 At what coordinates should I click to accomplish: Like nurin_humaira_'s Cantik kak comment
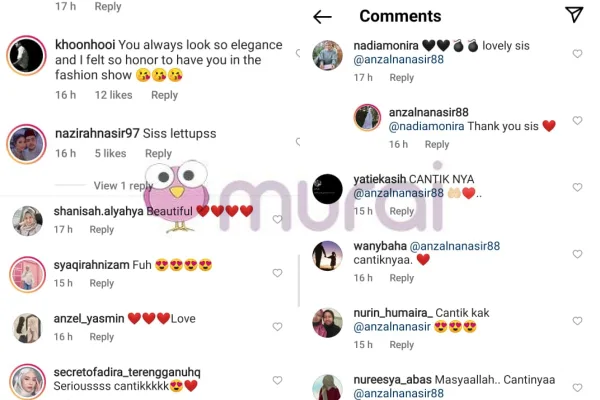click(577, 321)
